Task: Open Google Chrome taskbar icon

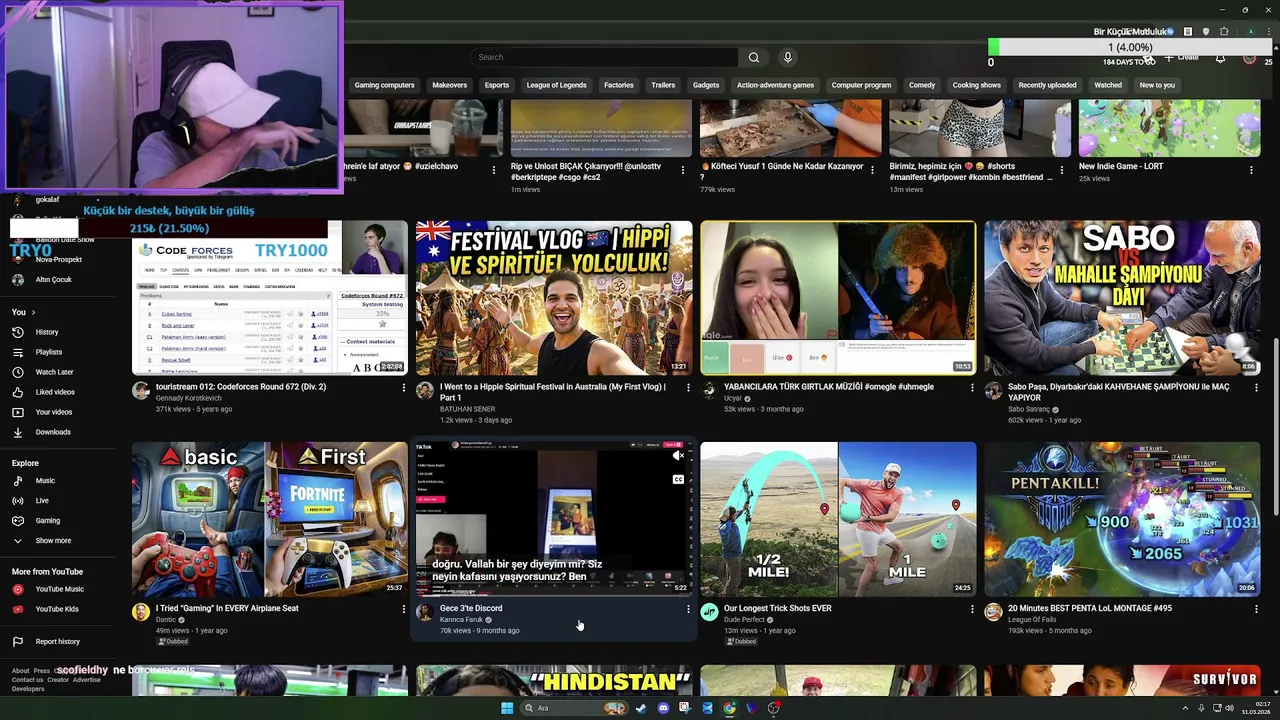Action: pyautogui.click(x=729, y=708)
